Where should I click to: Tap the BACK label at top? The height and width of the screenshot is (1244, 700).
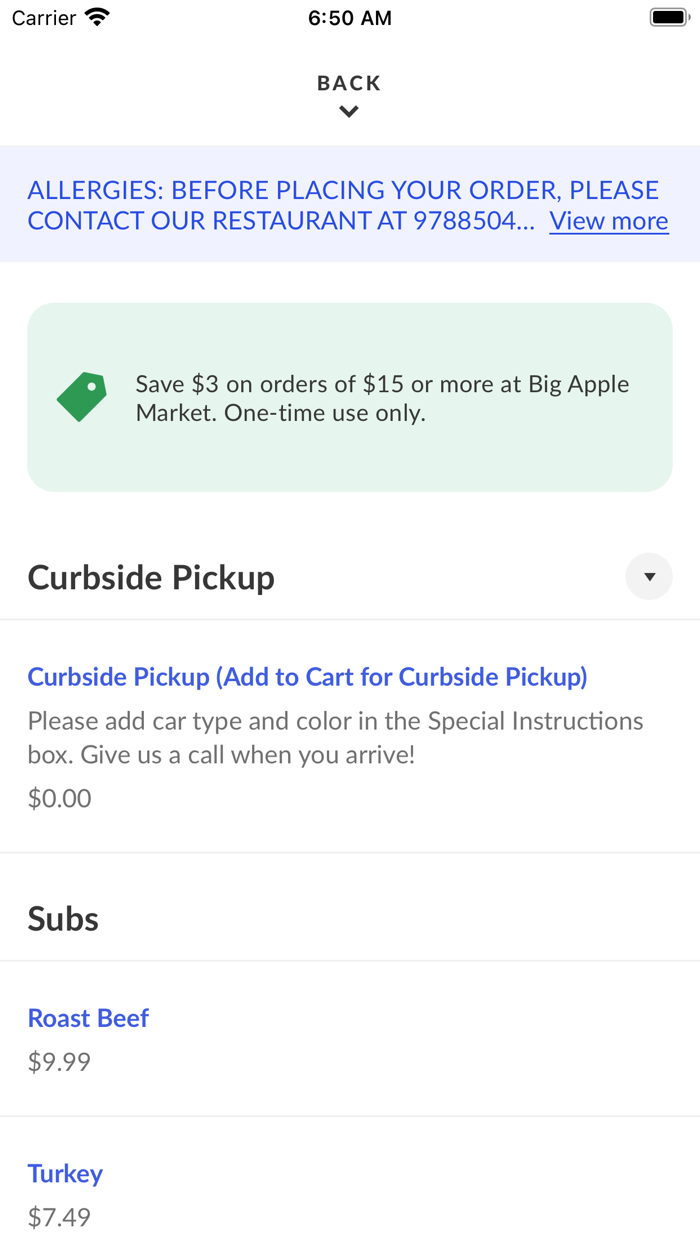point(349,83)
